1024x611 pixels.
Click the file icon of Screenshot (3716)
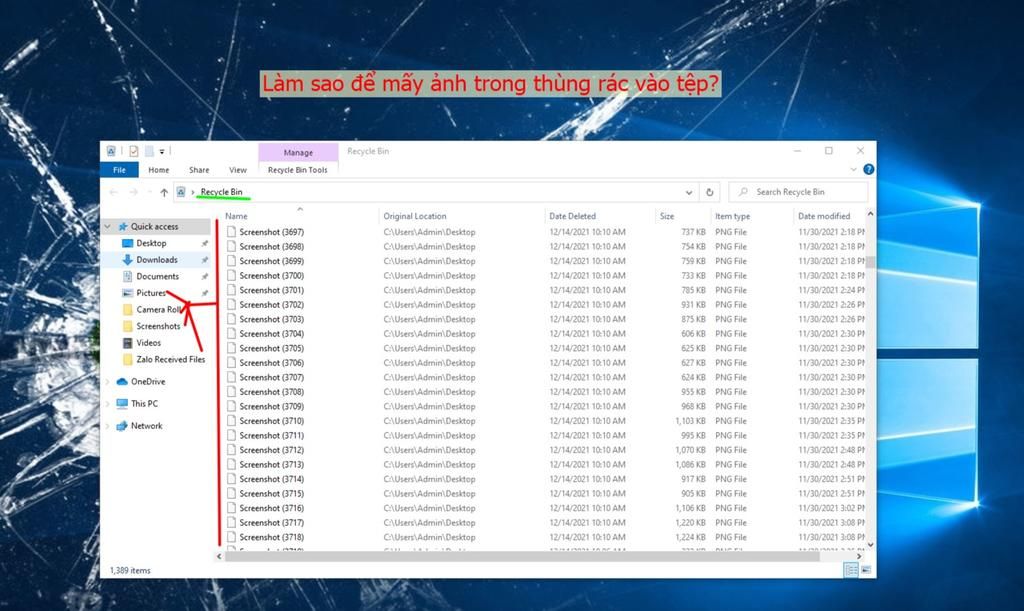pyautogui.click(x=231, y=508)
